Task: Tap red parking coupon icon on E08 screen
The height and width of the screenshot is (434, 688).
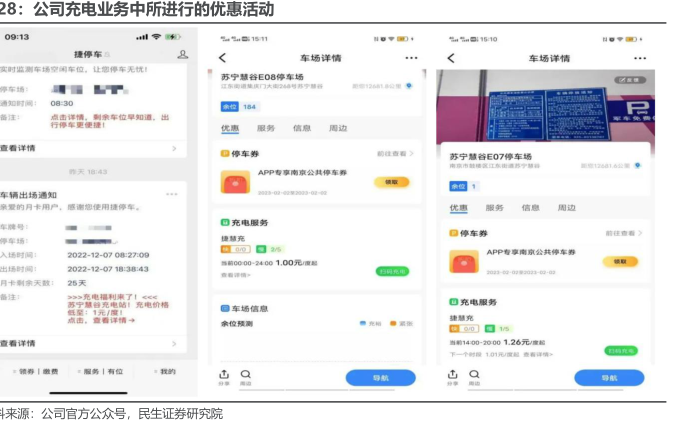Action: click(237, 182)
